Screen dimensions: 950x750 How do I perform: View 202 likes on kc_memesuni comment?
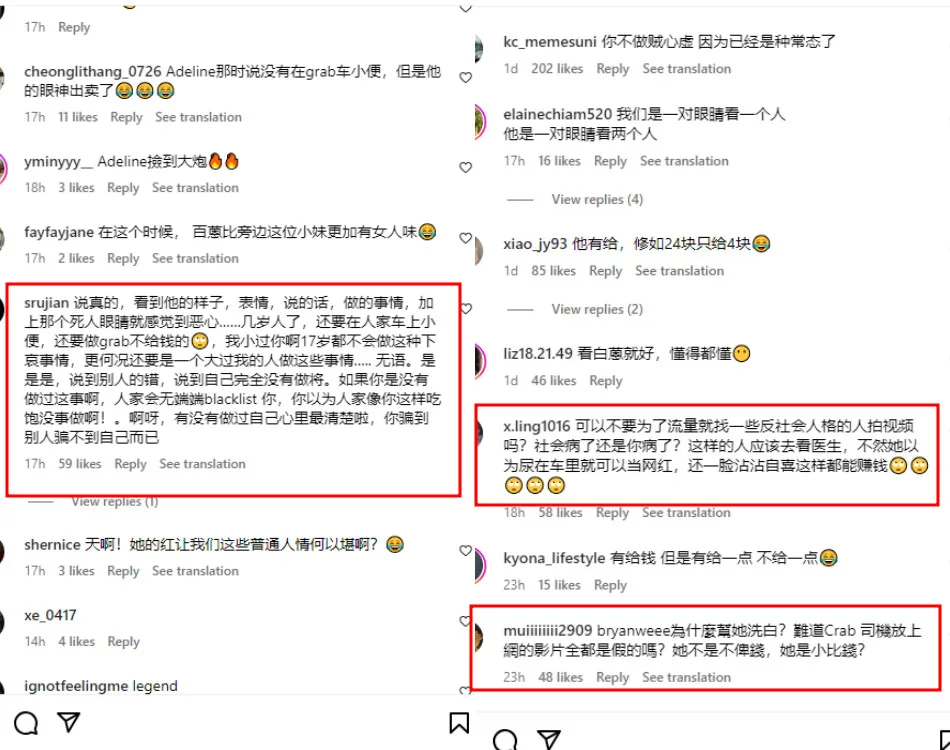tap(557, 68)
